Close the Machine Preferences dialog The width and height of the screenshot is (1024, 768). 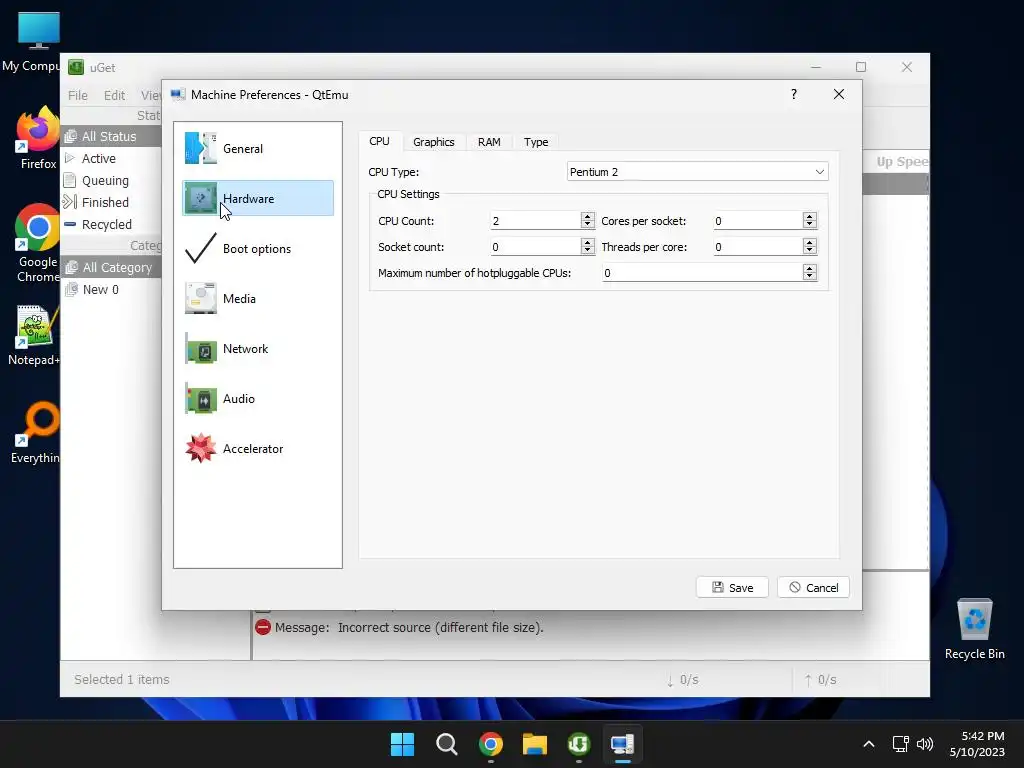coord(839,94)
